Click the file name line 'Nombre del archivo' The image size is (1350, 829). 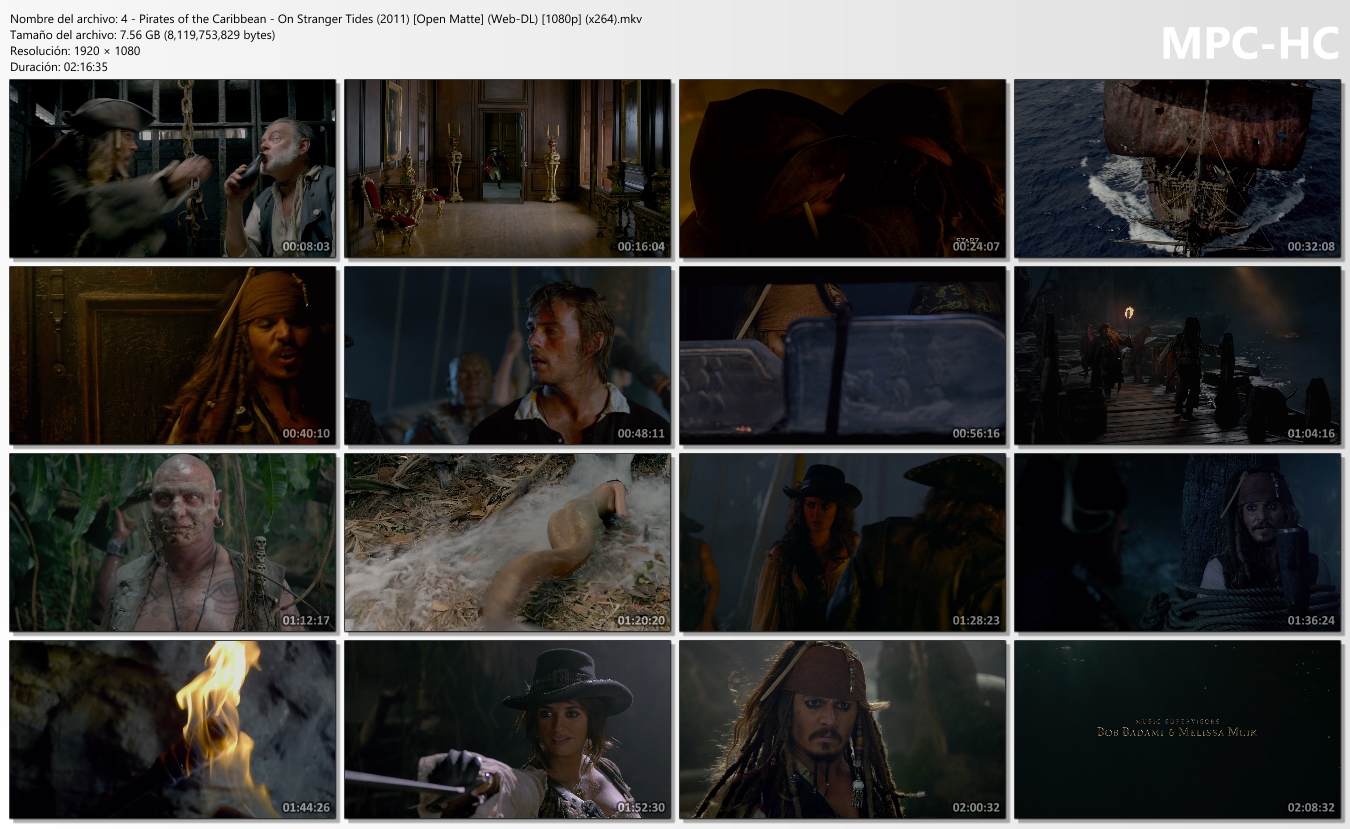(326, 19)
